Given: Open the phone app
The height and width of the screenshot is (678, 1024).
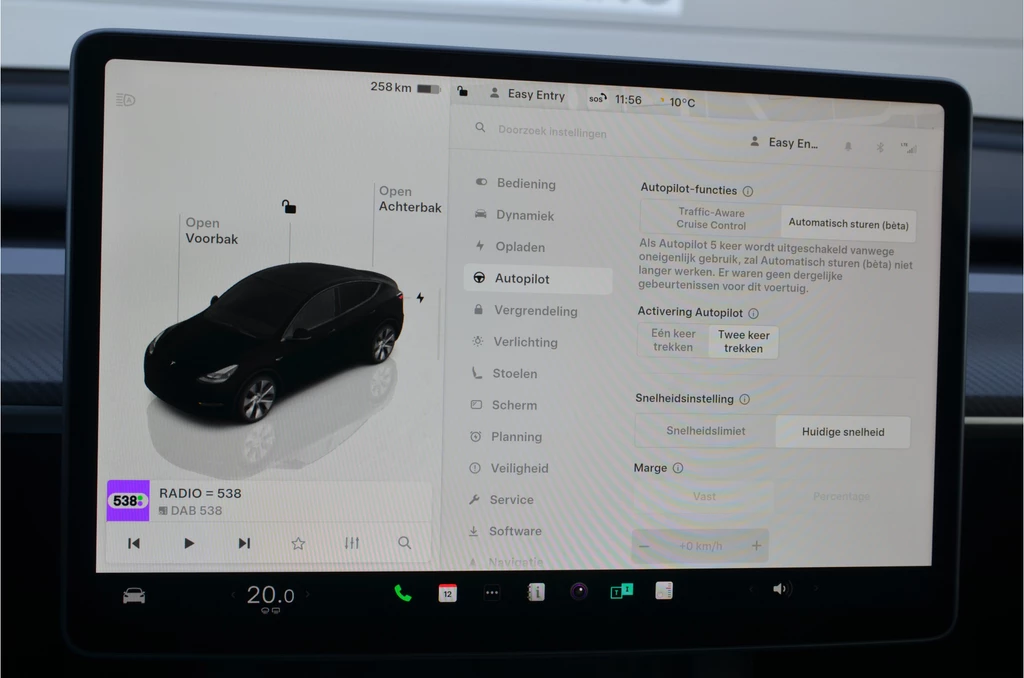Looking at the screenshot, I should 403,593.
